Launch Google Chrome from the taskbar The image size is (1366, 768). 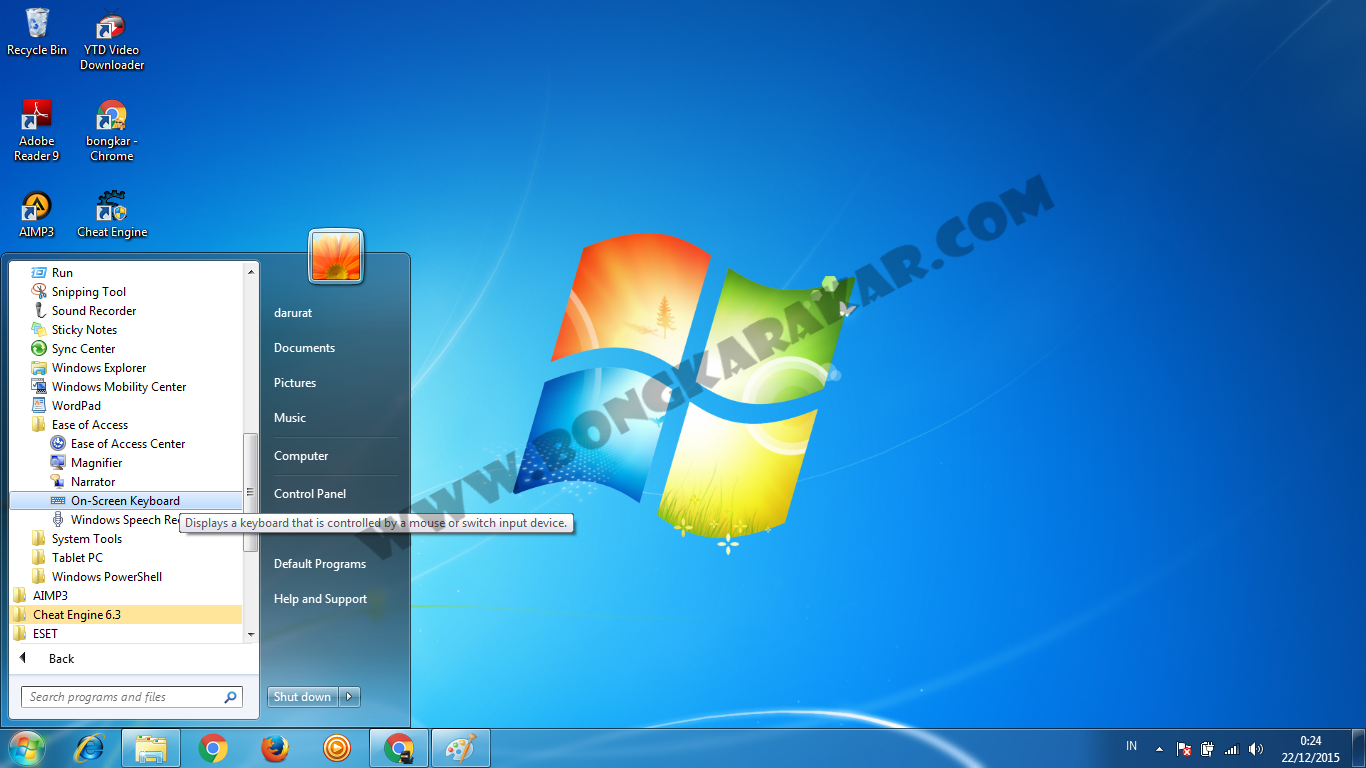[x=212, y=748]
